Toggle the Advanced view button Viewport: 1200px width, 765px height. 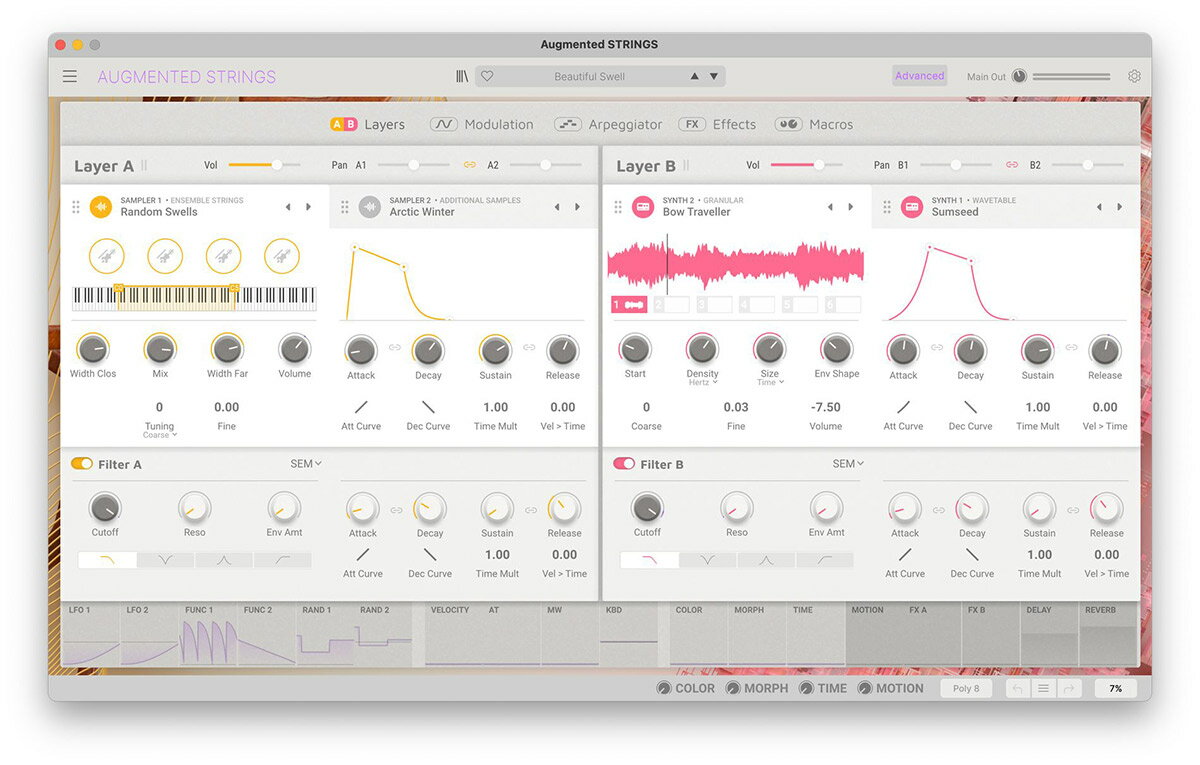pos(919,76)
